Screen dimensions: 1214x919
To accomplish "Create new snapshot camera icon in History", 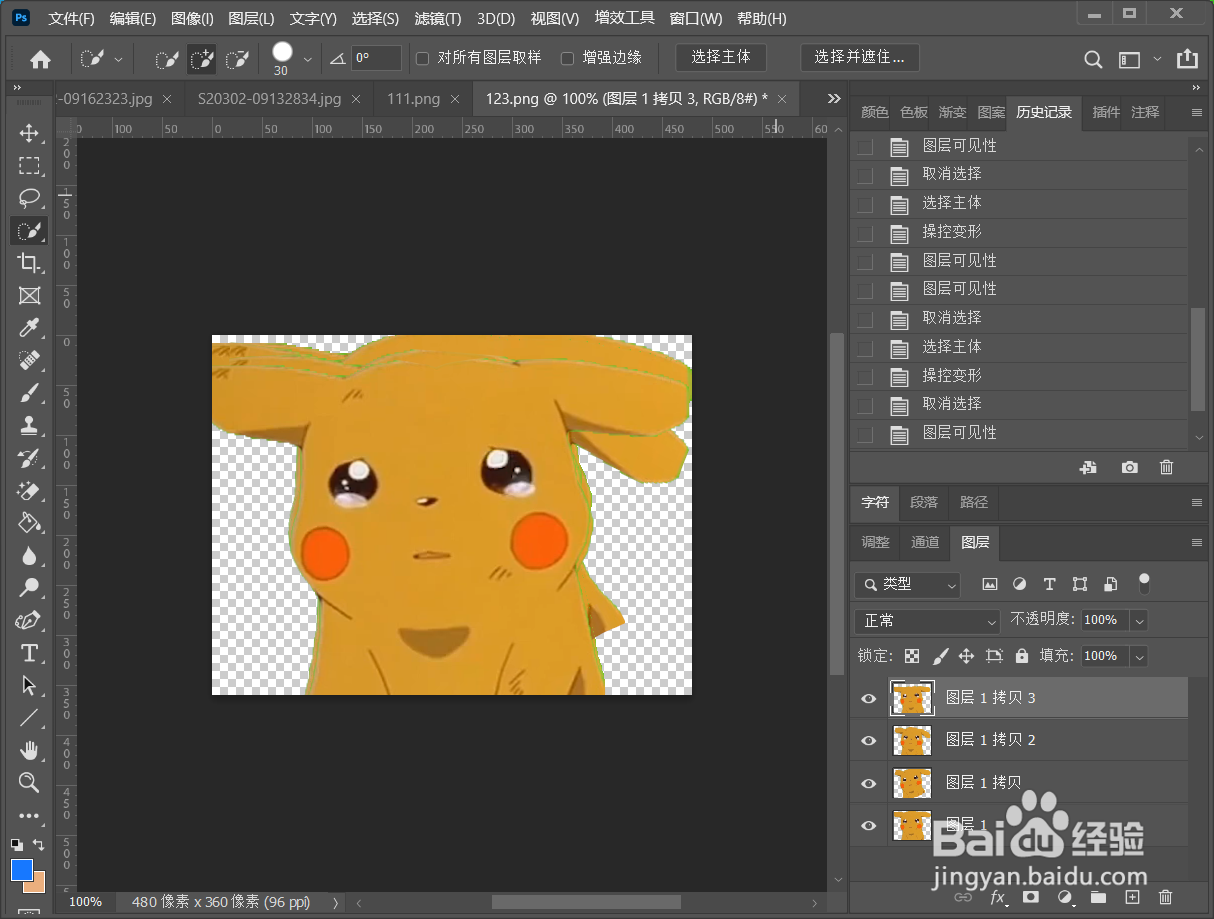I will pos(1129,467).
